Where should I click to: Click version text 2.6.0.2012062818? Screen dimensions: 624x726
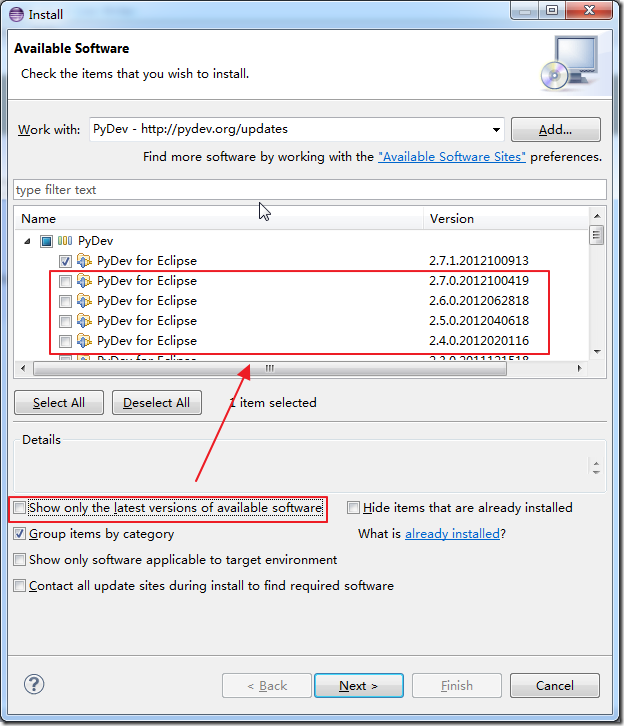point(479,300)
